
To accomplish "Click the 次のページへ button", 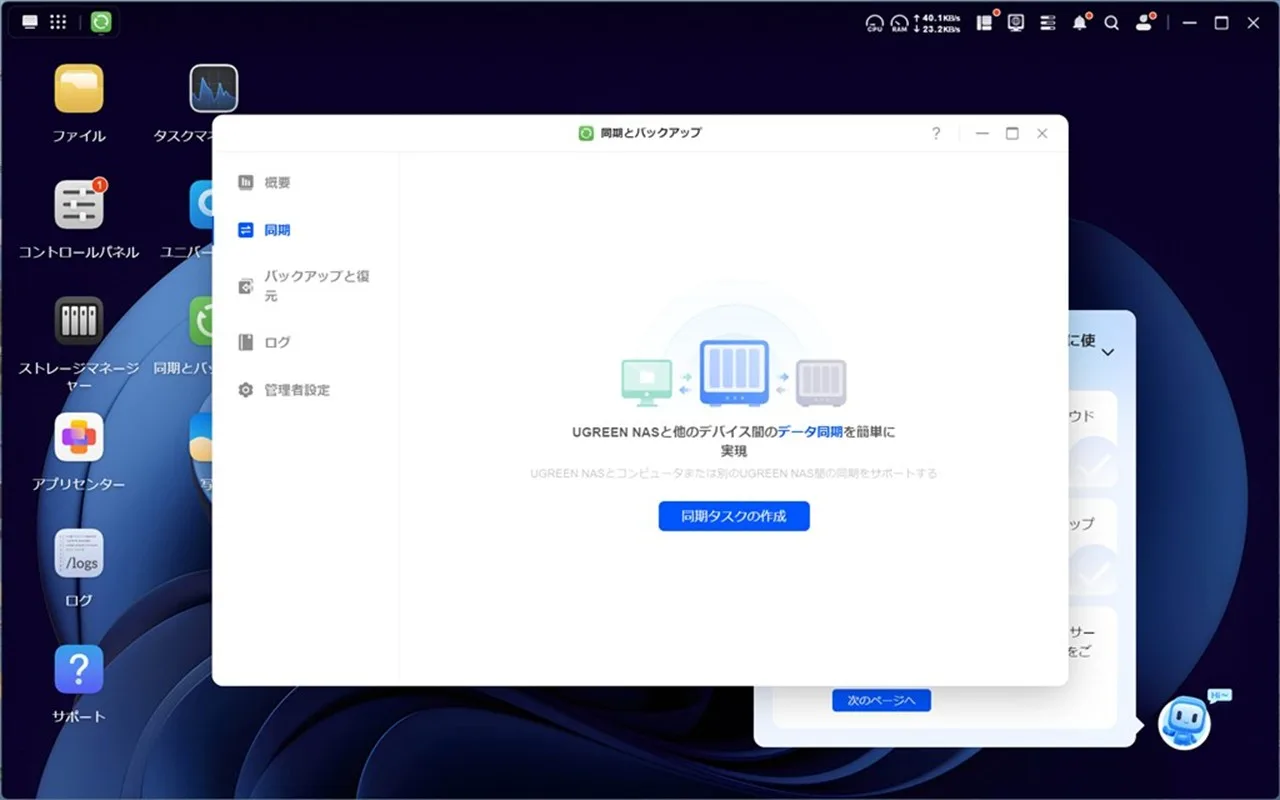I will pos(881,701).
